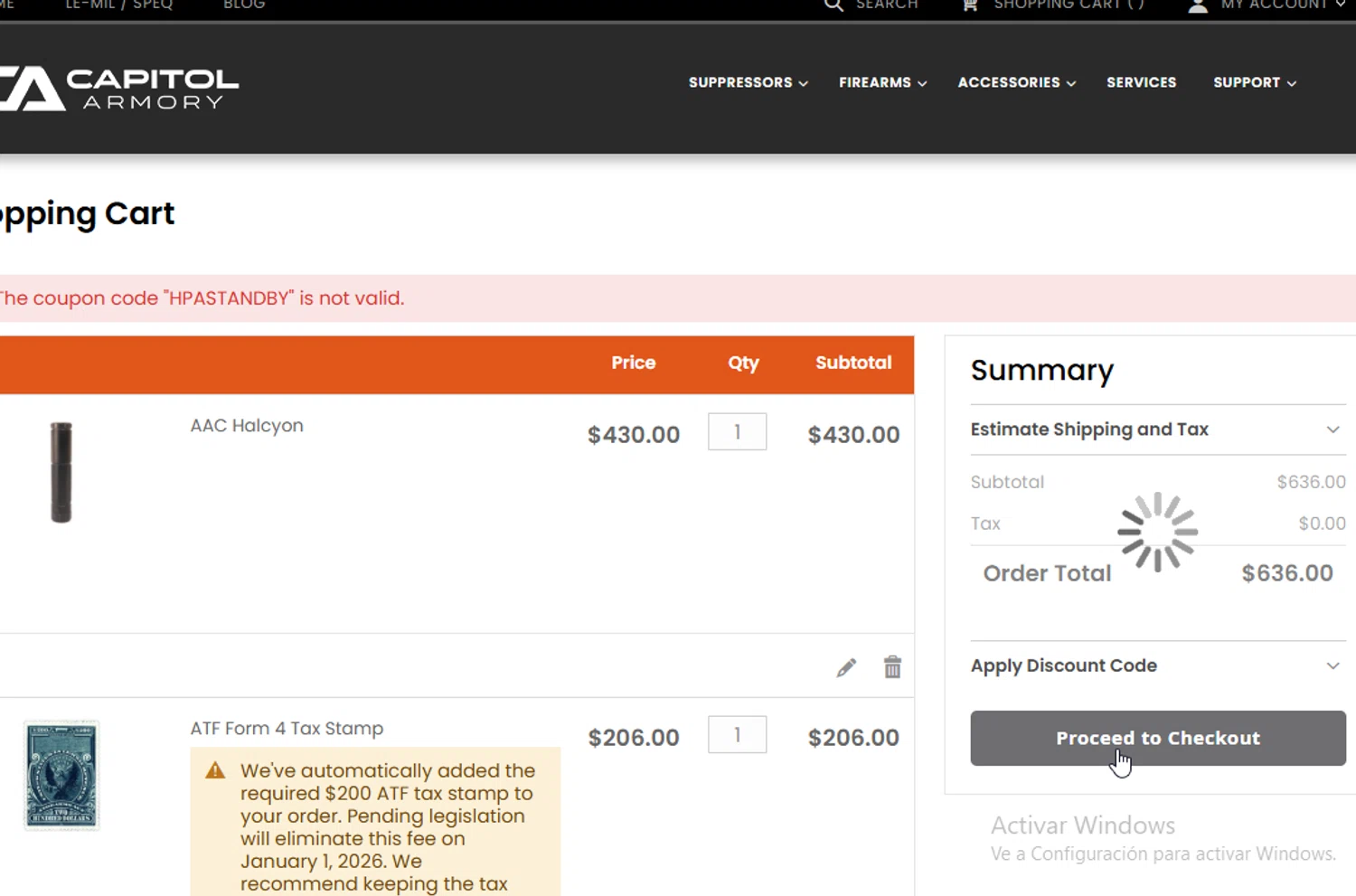This screenshot has height=896, width=1356.
Task: Click the AAC Halcyon quantity field
Action: coord(738,432)
